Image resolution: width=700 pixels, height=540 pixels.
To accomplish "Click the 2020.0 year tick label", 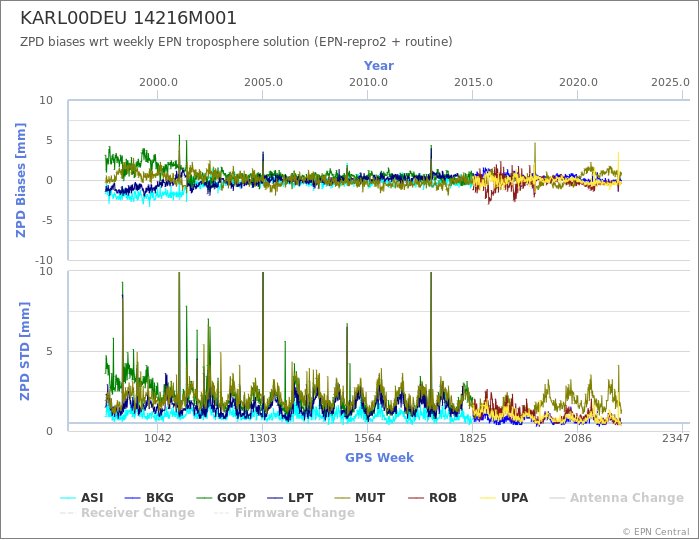I will pyautogui.click(x=578, y=83).
